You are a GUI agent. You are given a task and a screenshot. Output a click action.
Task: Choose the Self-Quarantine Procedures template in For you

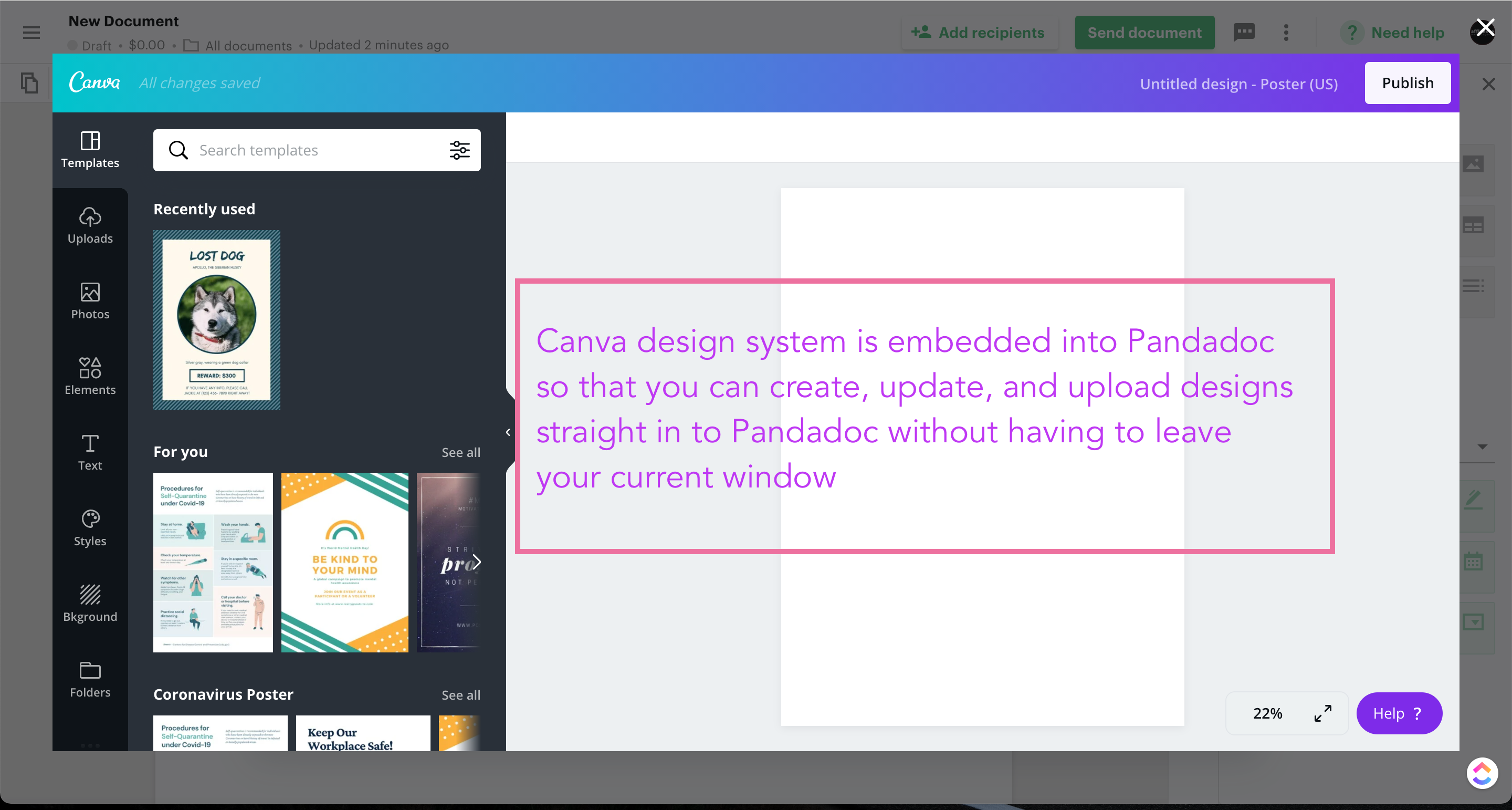pos(213,562)
